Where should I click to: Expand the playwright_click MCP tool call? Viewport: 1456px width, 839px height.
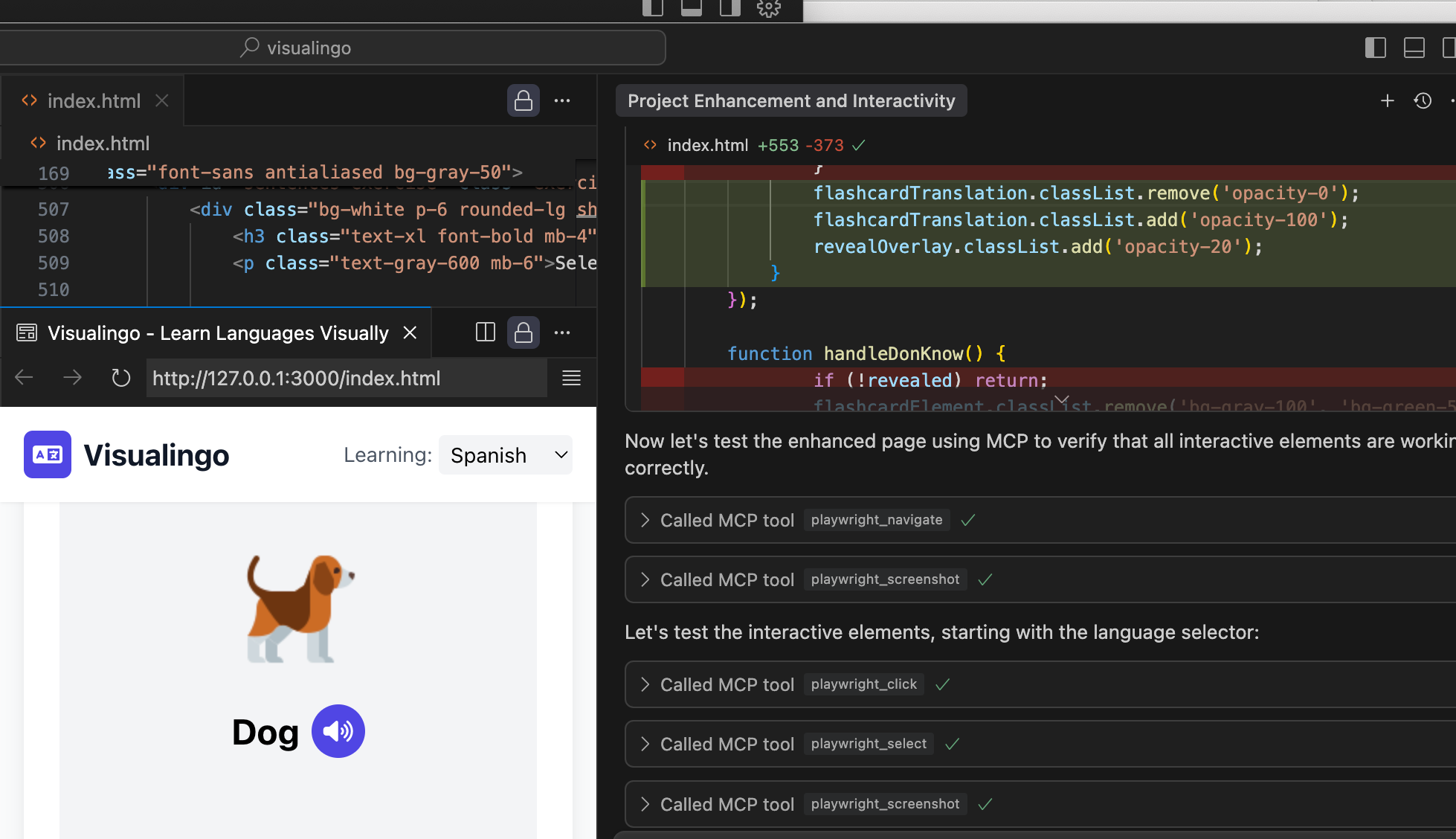(645, 684)
